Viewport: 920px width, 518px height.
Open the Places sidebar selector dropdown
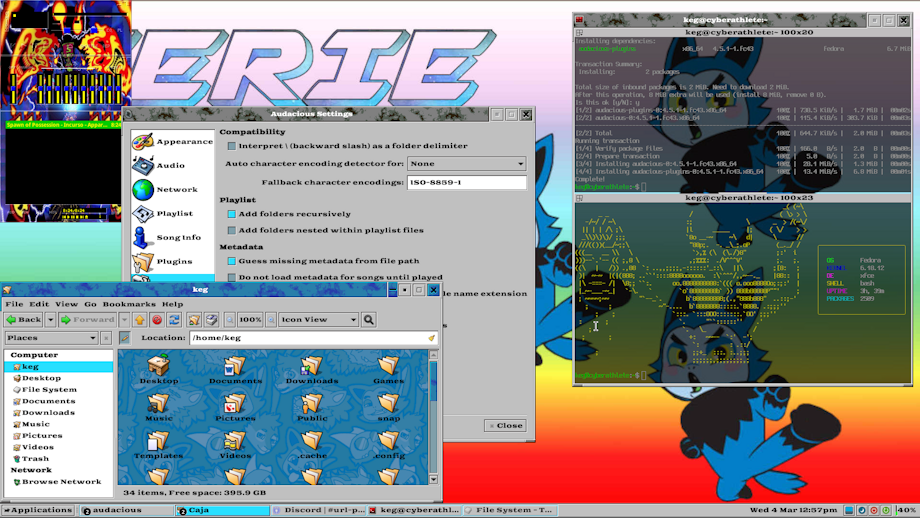pos(51,338)
